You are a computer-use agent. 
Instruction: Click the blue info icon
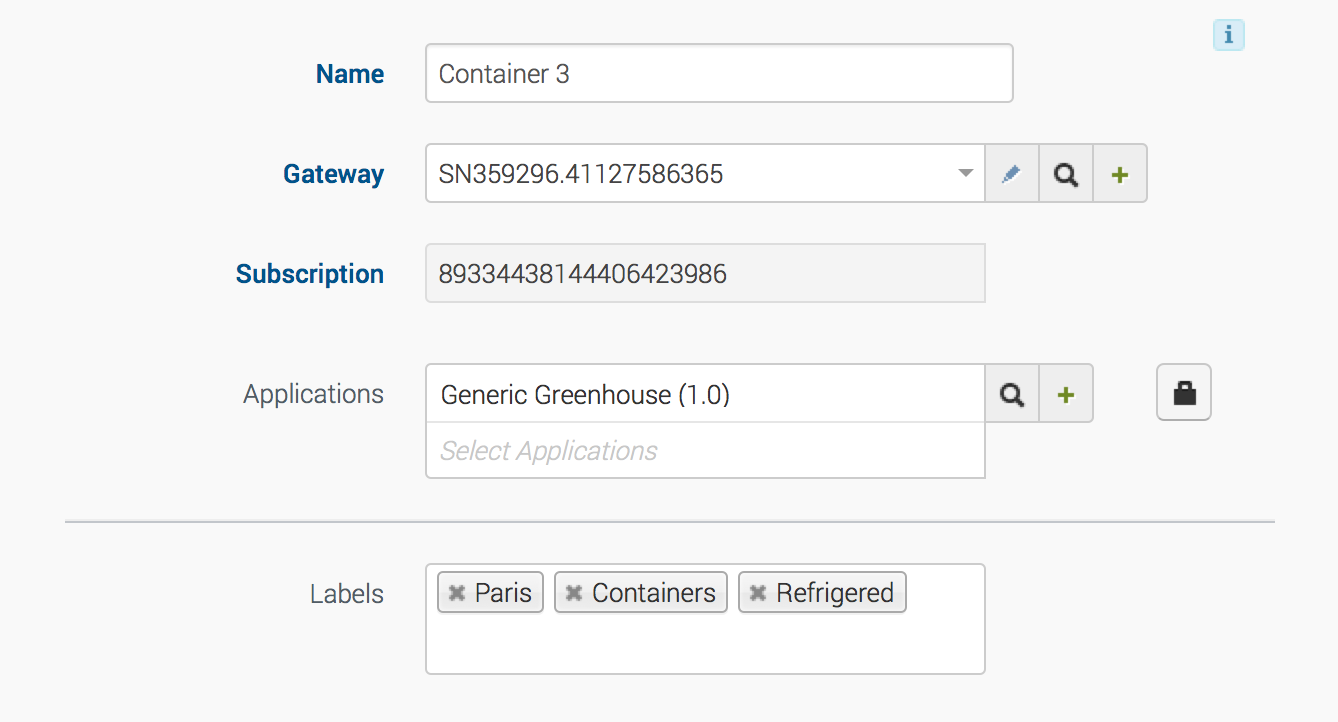(1228, 36)
